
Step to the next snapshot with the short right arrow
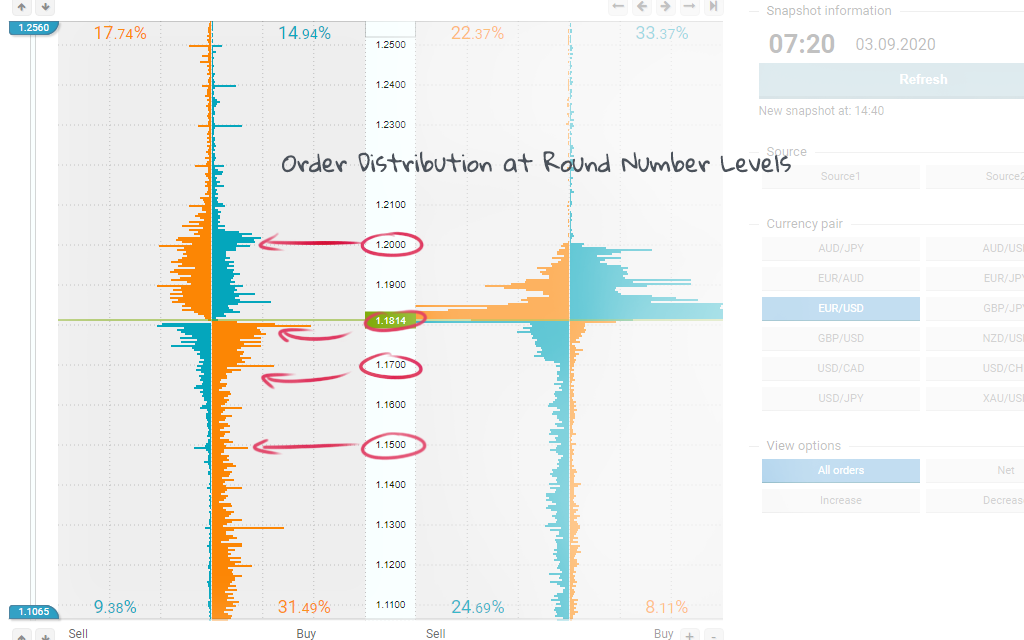(x=665, y=7)
